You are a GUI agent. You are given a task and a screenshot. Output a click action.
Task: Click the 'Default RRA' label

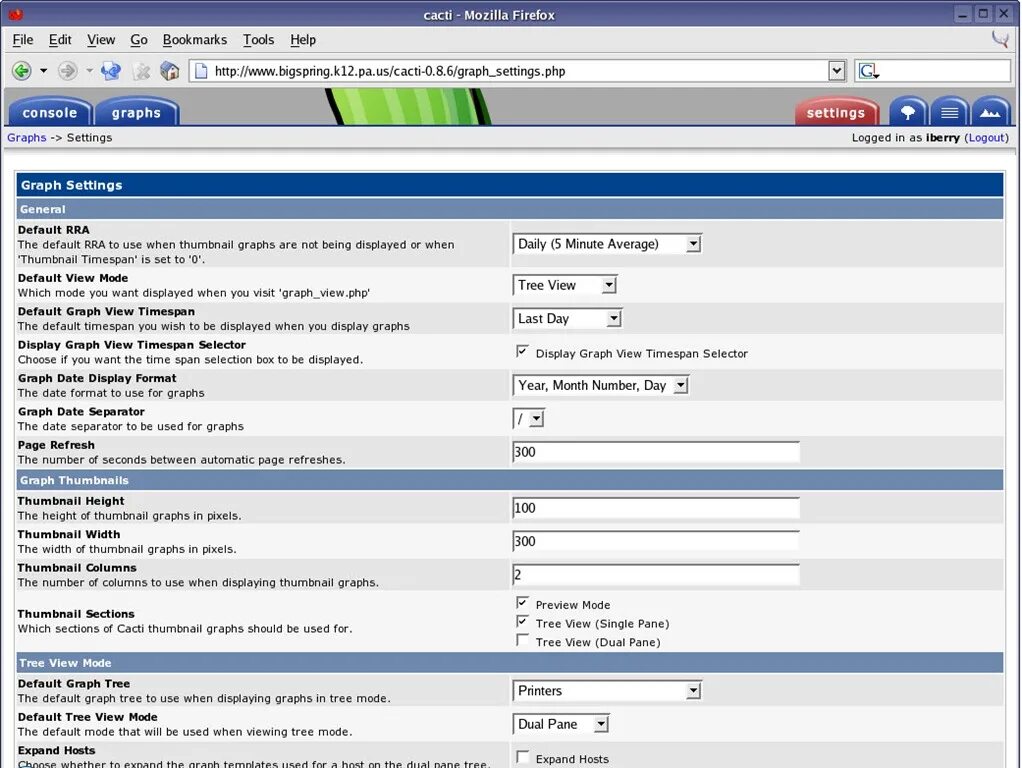tap(54, 229)
